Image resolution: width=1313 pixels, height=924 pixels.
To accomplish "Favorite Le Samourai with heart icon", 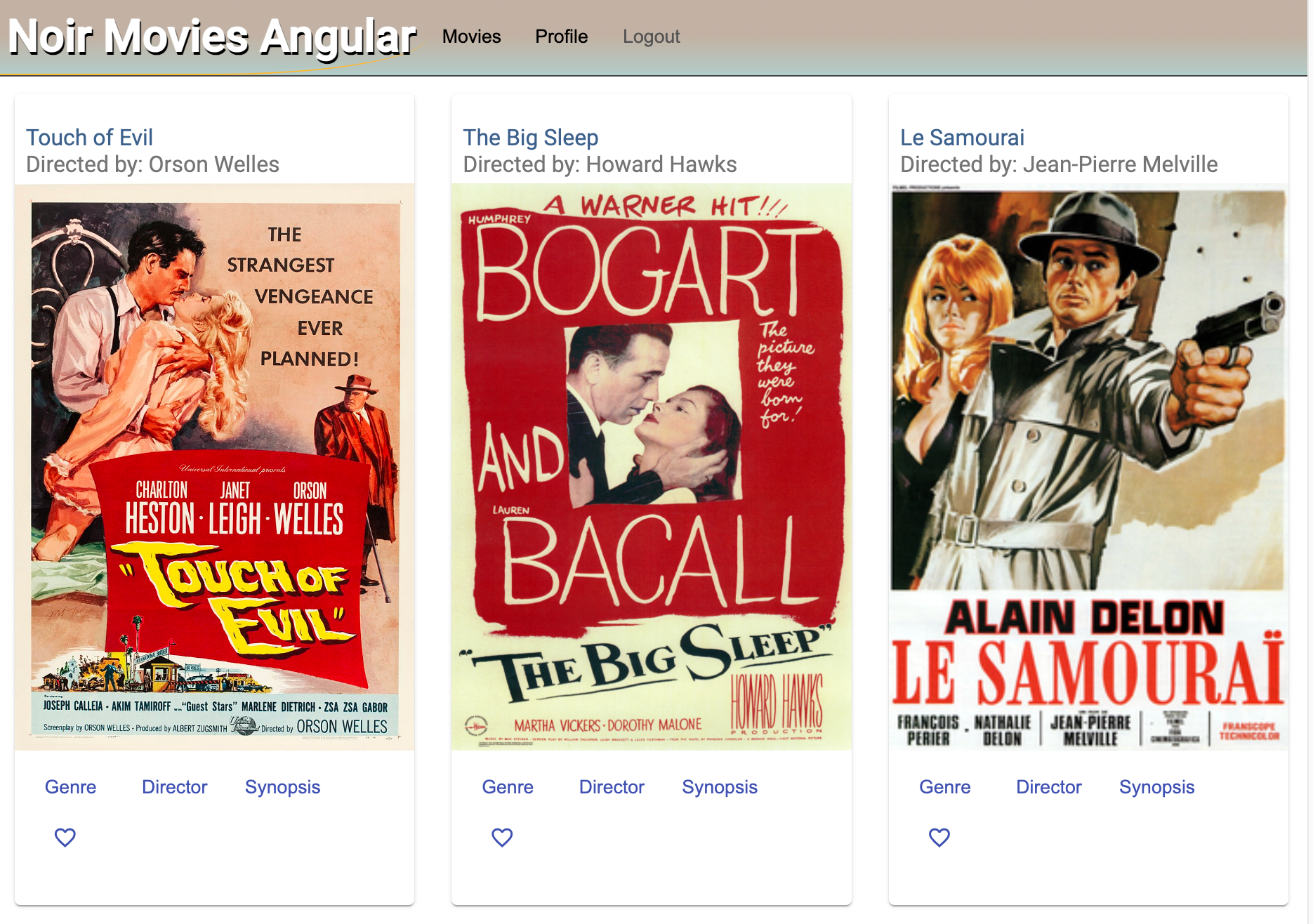I will click(939, 837).
